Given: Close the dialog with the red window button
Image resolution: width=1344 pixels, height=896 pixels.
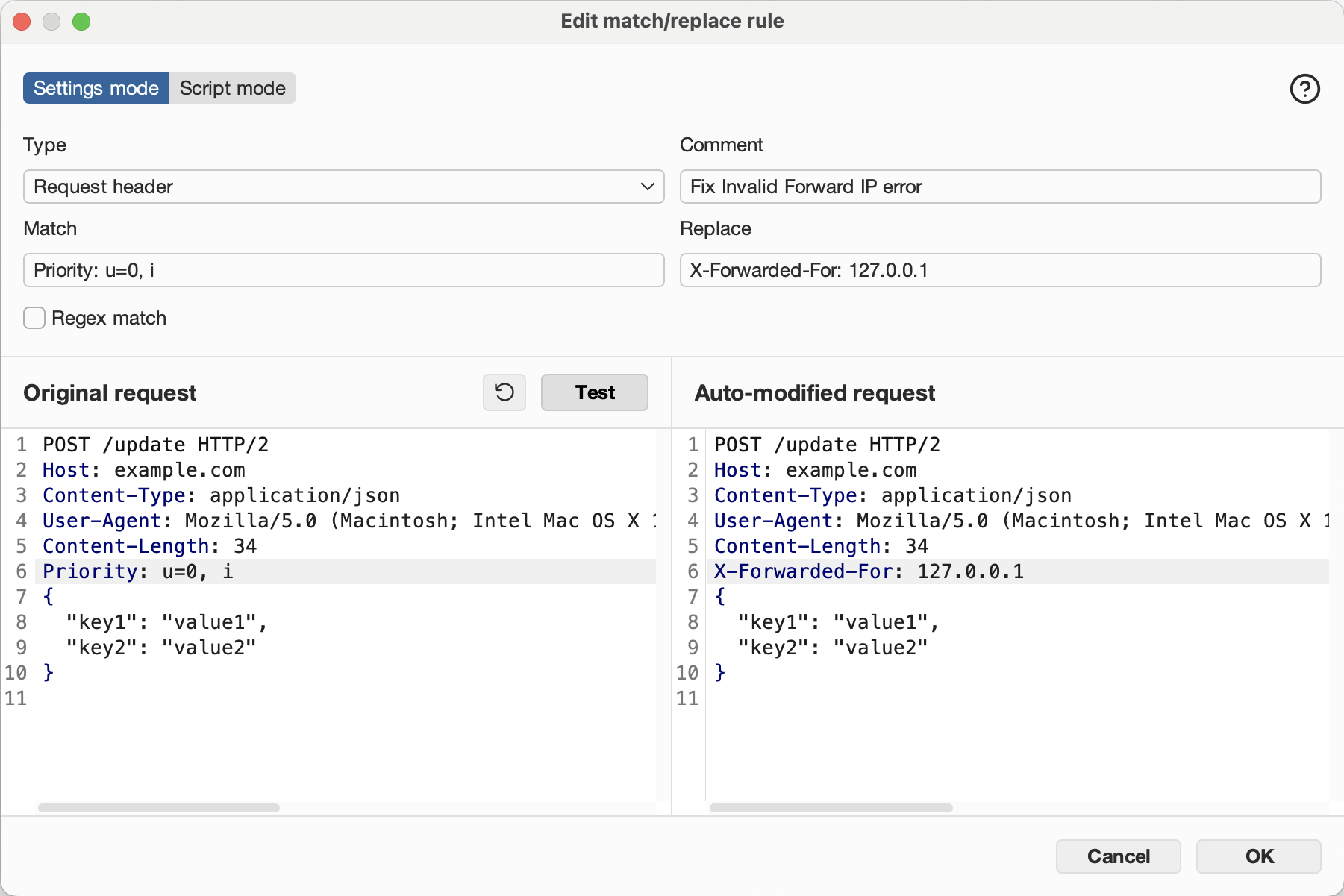Looking at the screenshot, I should pyautogui.click(x=22, y=22).
